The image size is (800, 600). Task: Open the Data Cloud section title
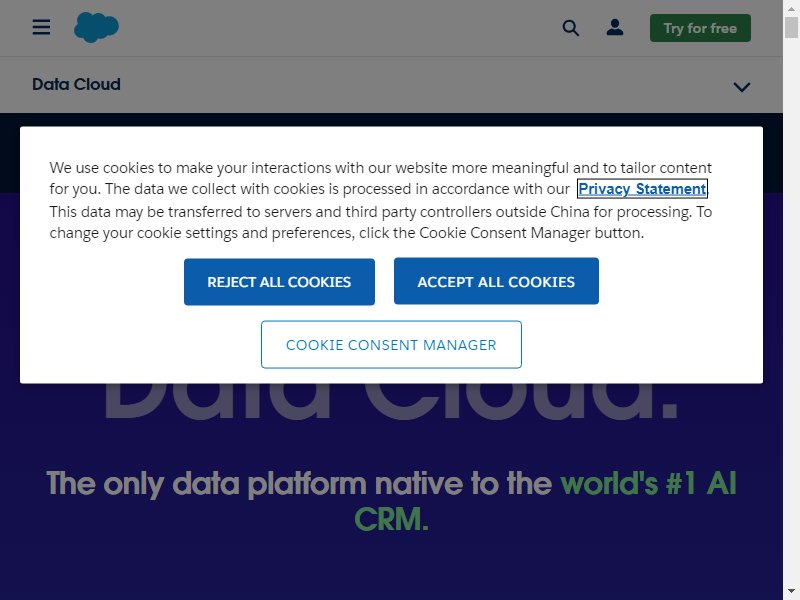pos(77,84)
